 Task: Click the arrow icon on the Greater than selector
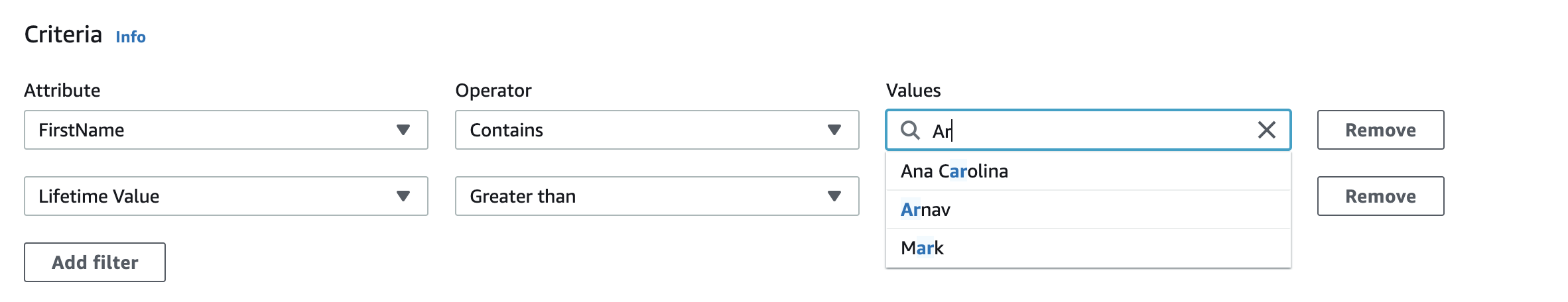[x=834, y=197]
